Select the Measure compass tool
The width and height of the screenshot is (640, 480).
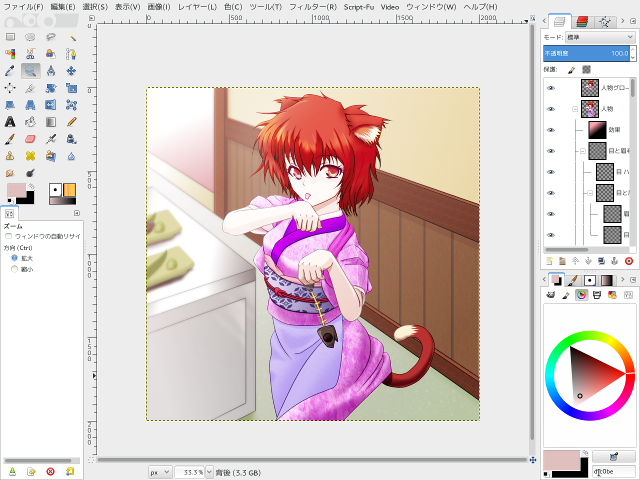(x=51, y=71)
